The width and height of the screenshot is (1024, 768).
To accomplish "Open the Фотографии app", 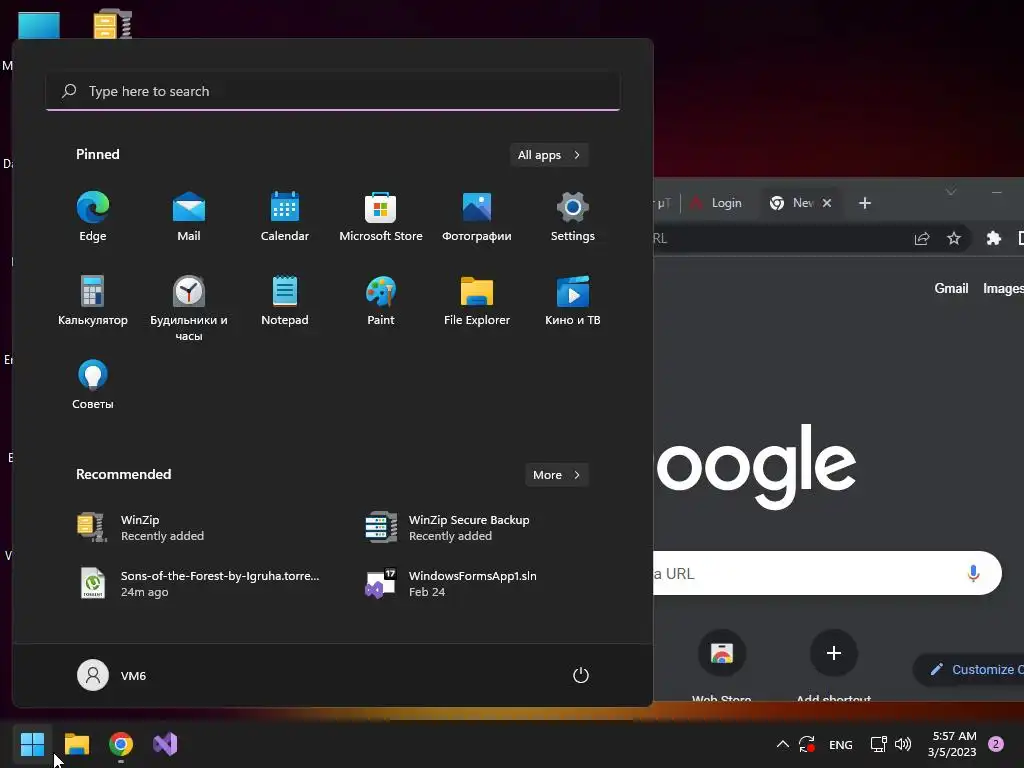I will 477,217.
